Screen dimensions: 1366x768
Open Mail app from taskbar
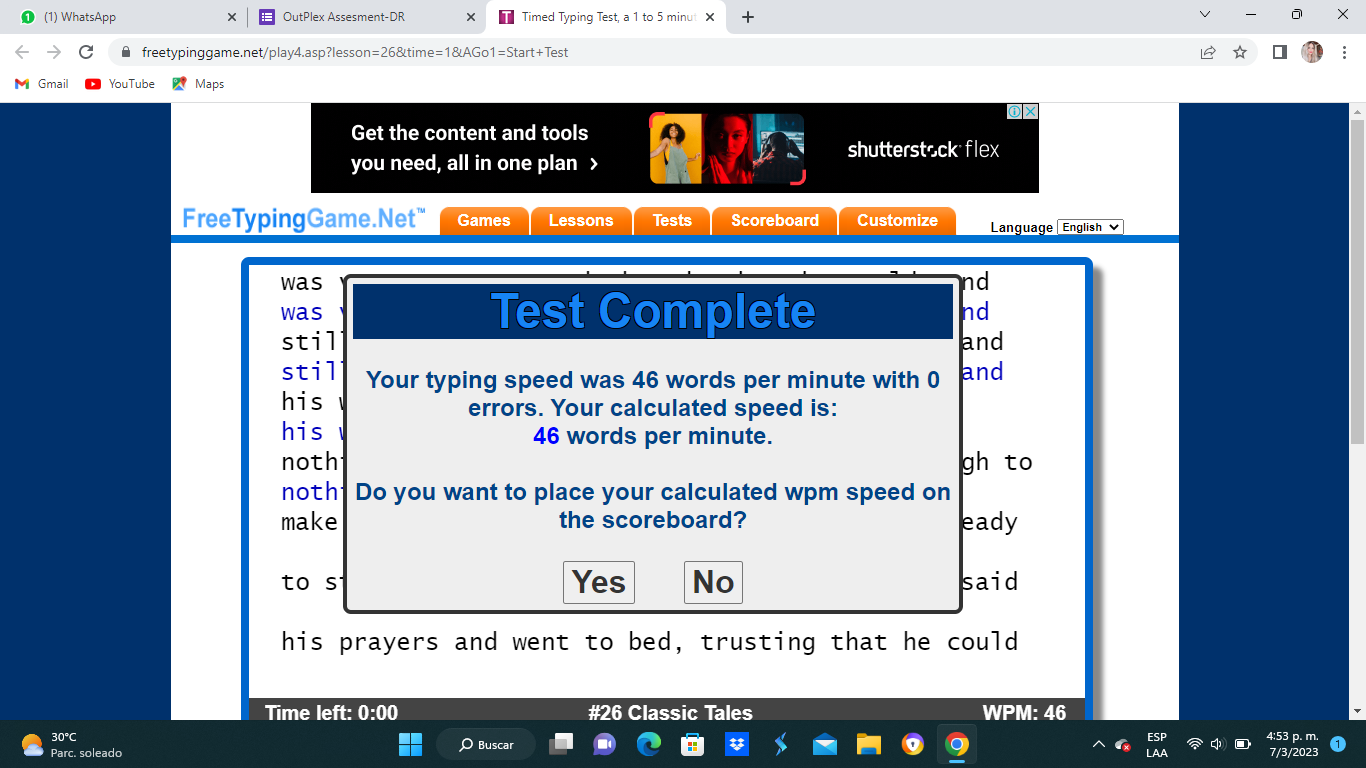click(824, 744)
